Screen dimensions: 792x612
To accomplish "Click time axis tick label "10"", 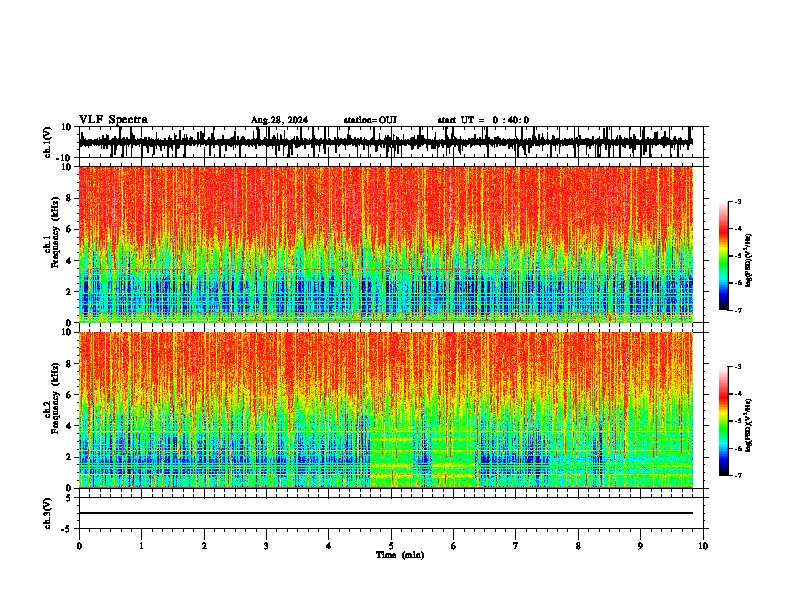I will [703, 546].
